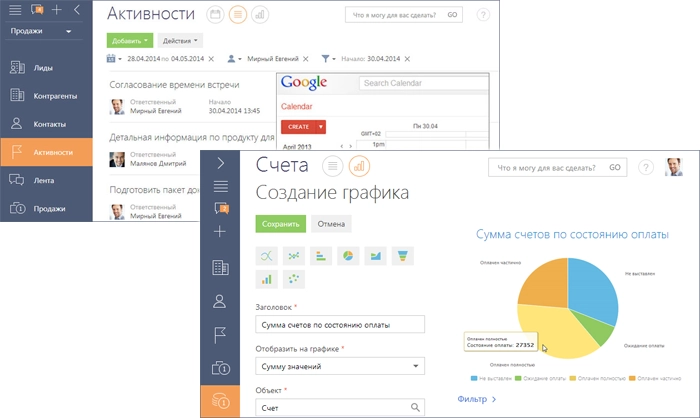The image size is (700, 418).
Task: Remove the 28.04.2014–04.05.2014 date filter
Action: [x=211, y=59]
